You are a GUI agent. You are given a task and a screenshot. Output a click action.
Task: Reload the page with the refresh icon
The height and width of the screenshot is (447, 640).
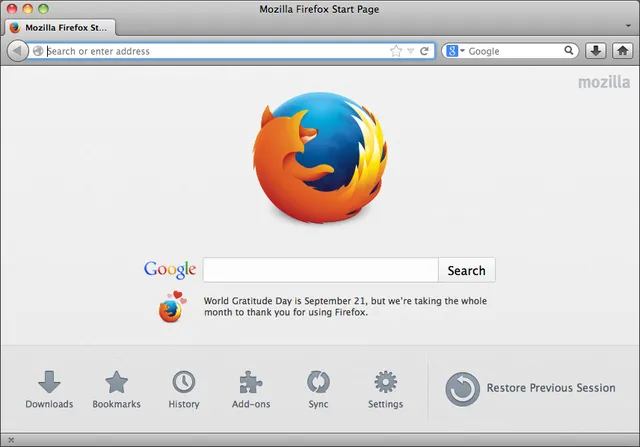424,51
